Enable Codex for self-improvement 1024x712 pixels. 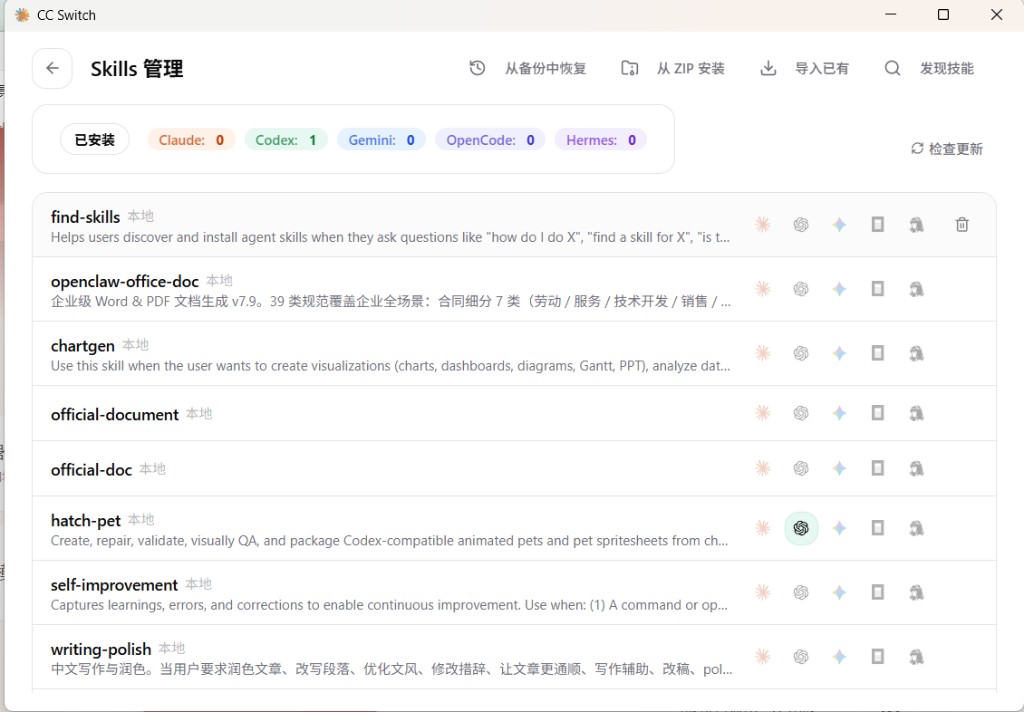(x=801, y=592)
